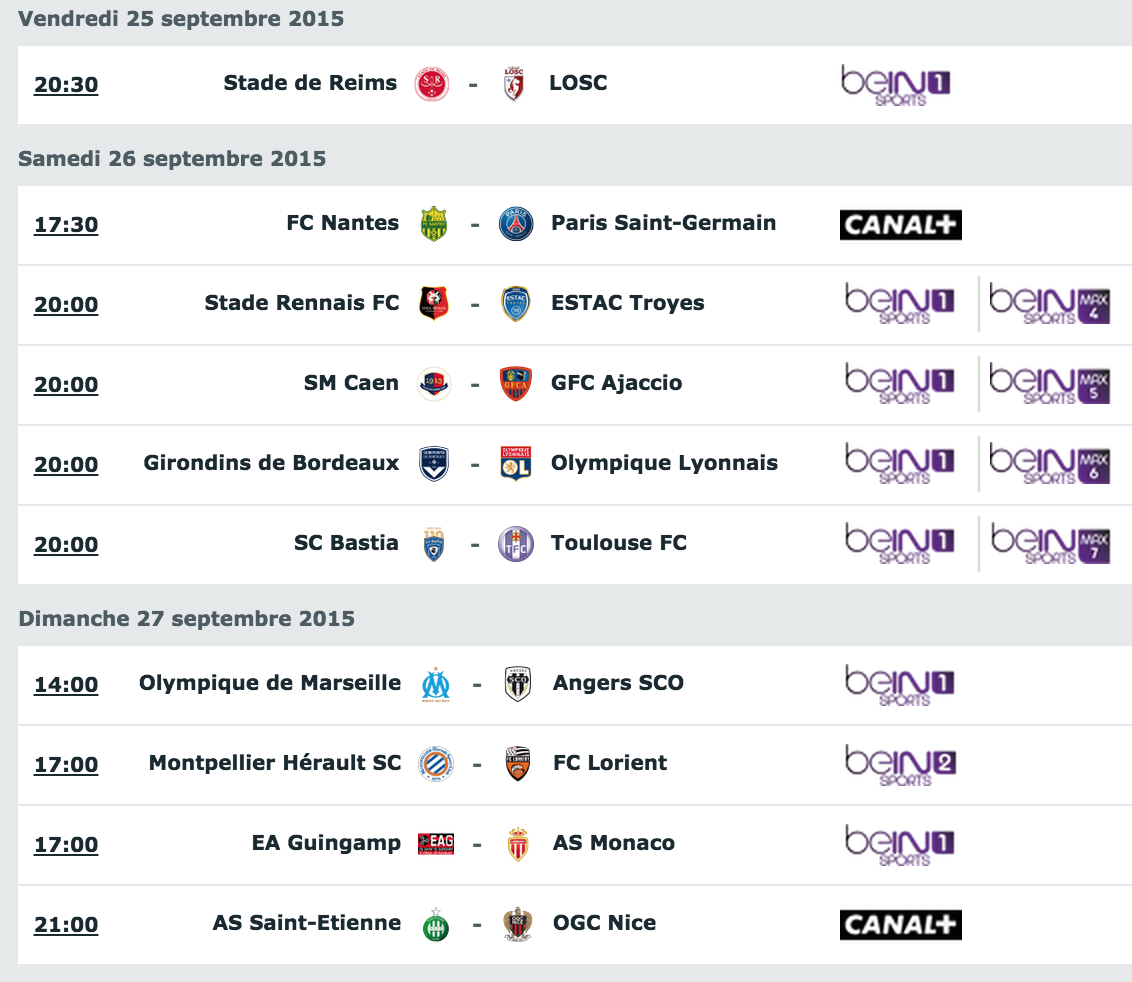Click the Stade de Reims club crest

432,84
